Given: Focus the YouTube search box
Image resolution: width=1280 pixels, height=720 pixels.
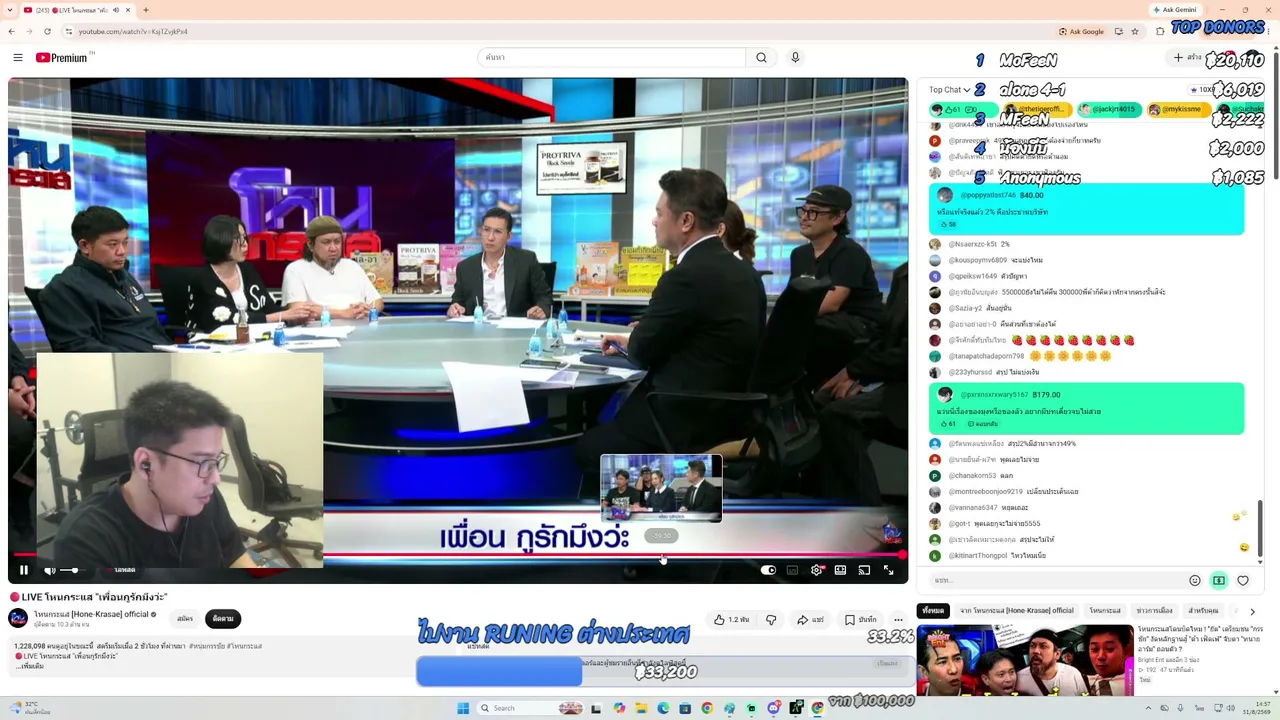Looking at the screenshot, I should point(611,58).
